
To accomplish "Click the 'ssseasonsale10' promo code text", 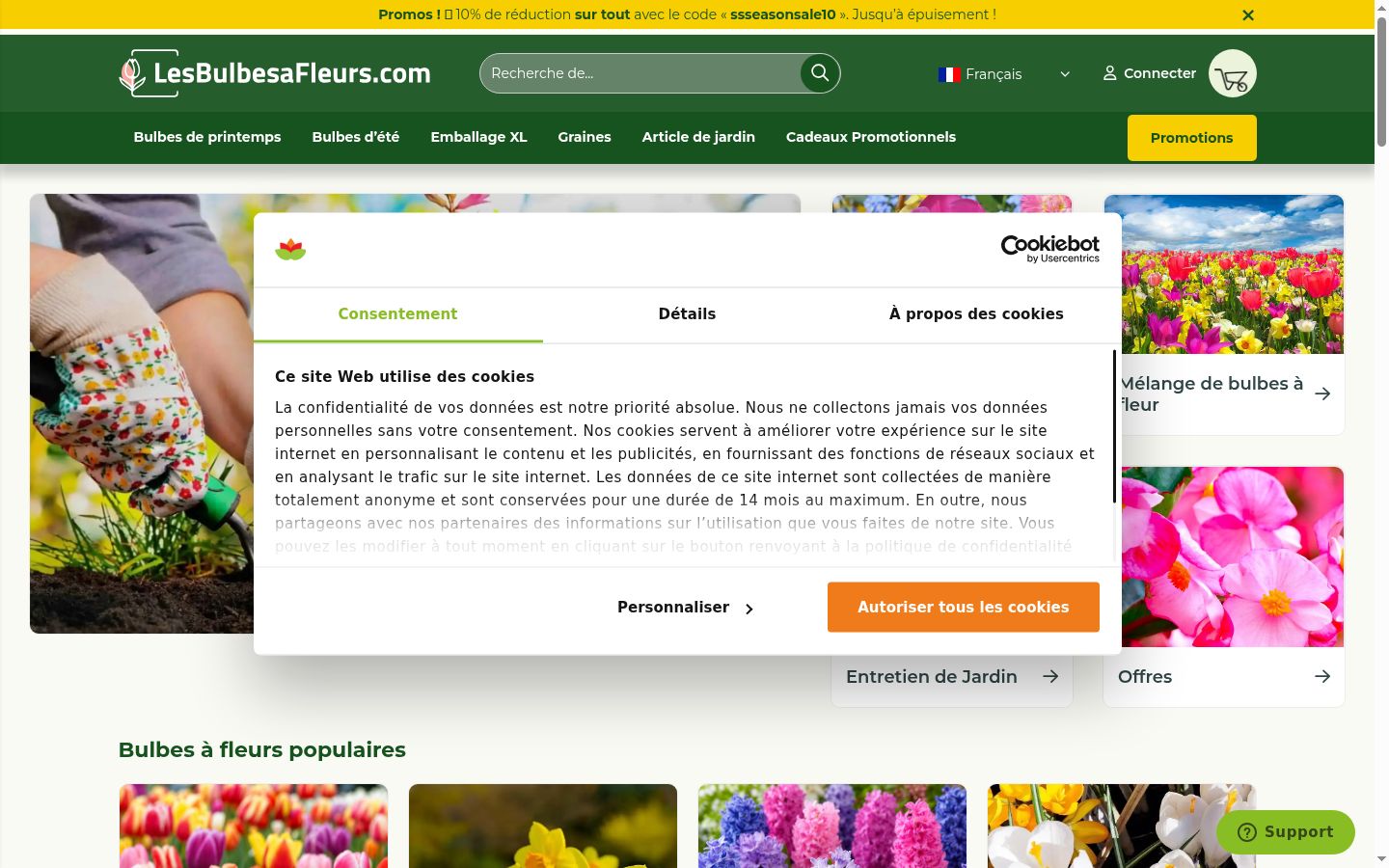I will 783,14.
